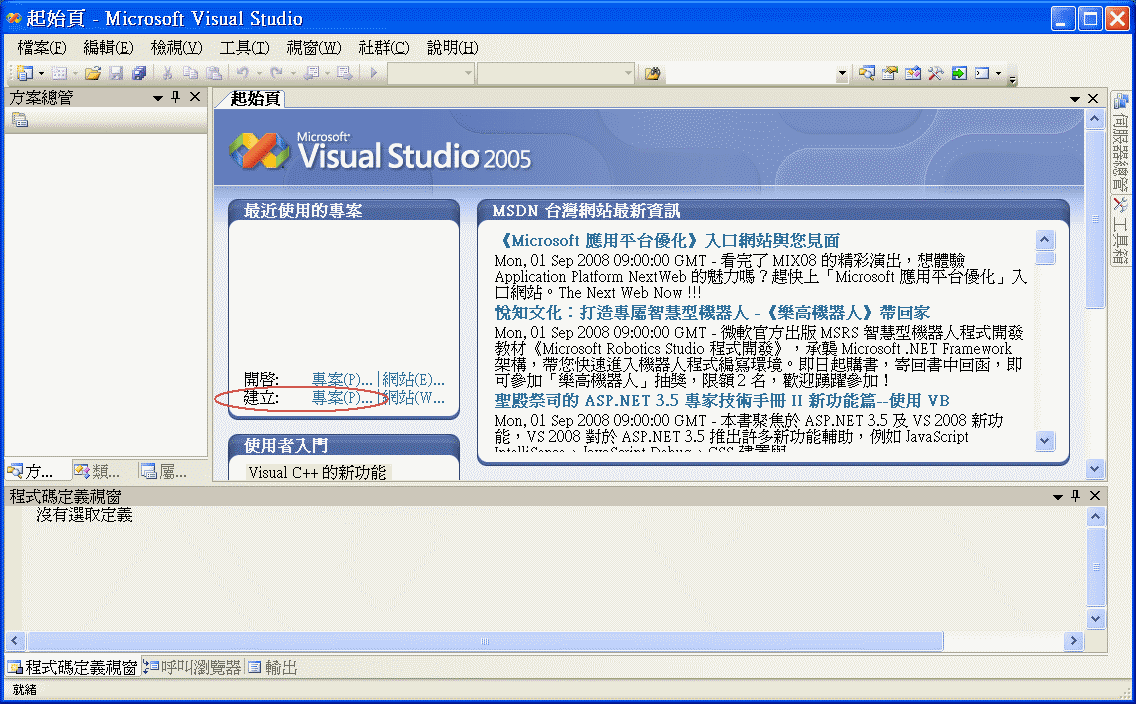The image size is (1136, 704).
Task: Open the 檢視(V) menu
Action: pos(176,48)
